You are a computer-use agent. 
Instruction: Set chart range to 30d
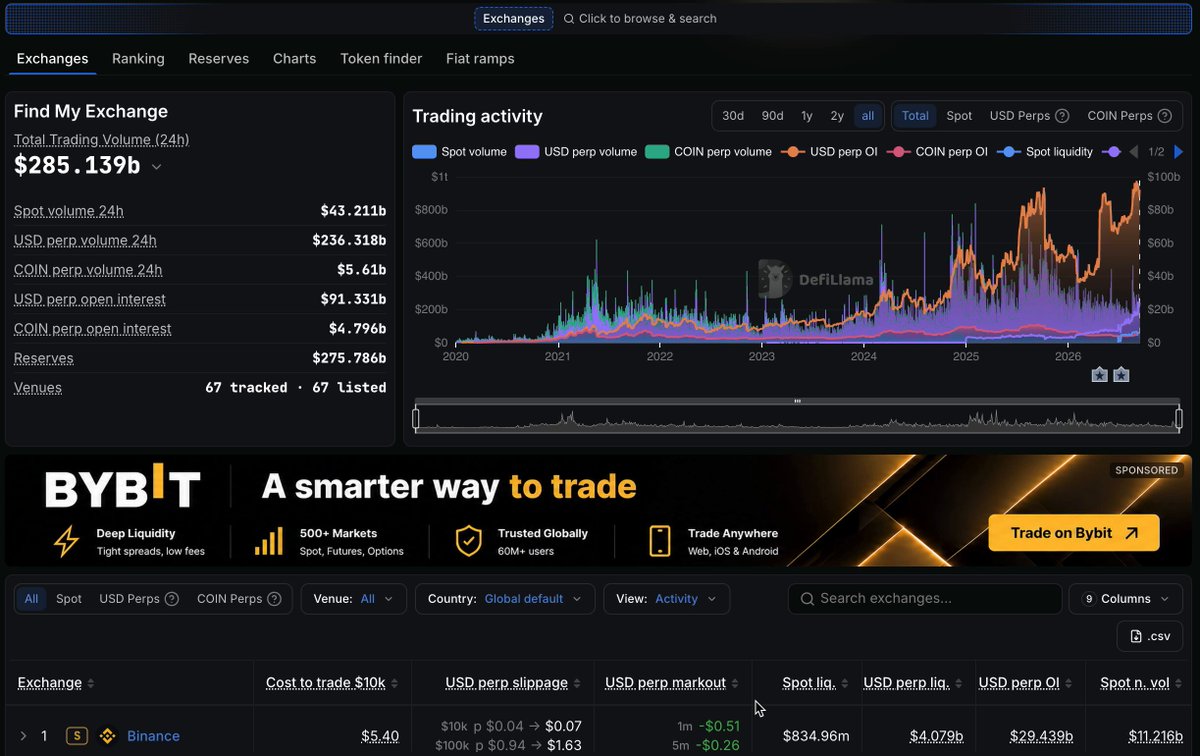[733, 116]
